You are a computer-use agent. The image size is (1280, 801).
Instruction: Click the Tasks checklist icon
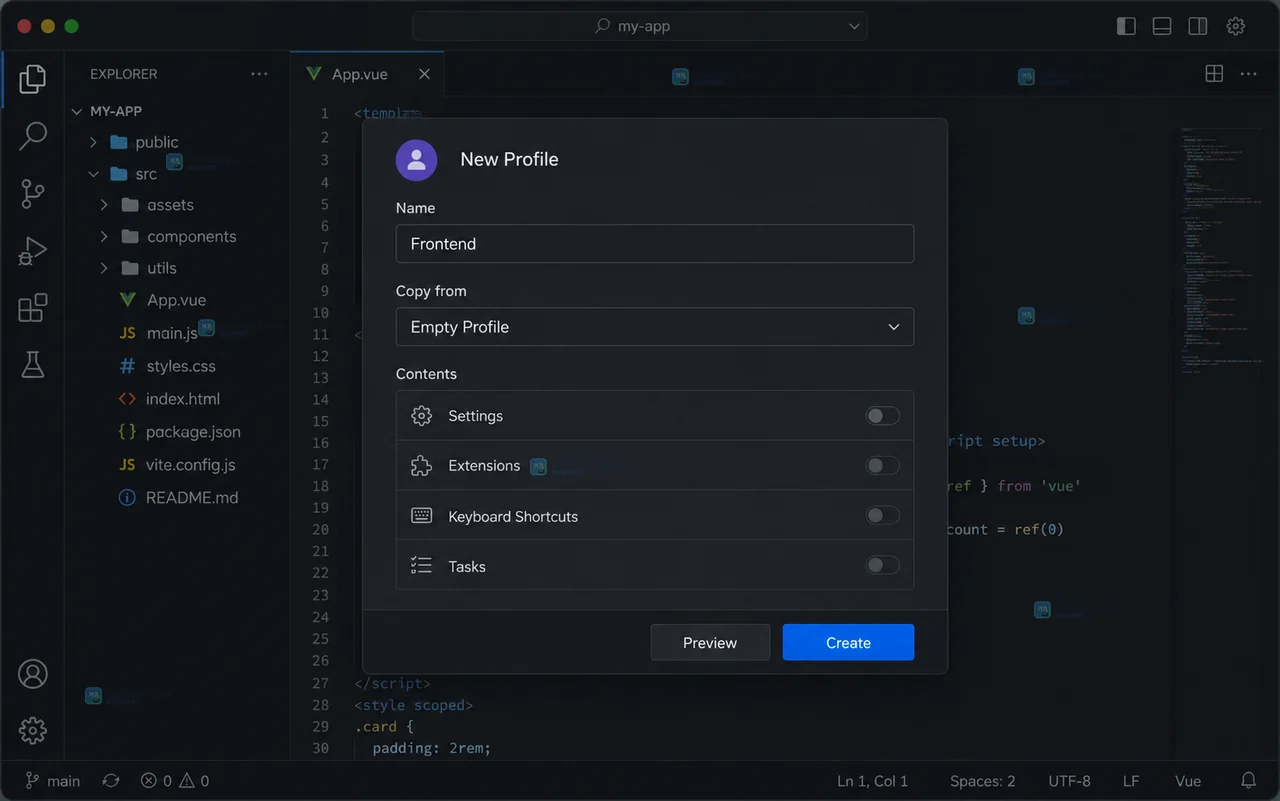(422, 566)
